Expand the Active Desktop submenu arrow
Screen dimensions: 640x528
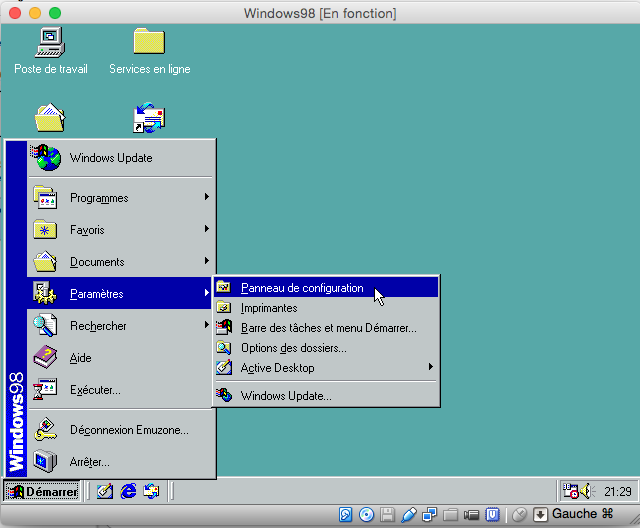(x=431, y=366)
